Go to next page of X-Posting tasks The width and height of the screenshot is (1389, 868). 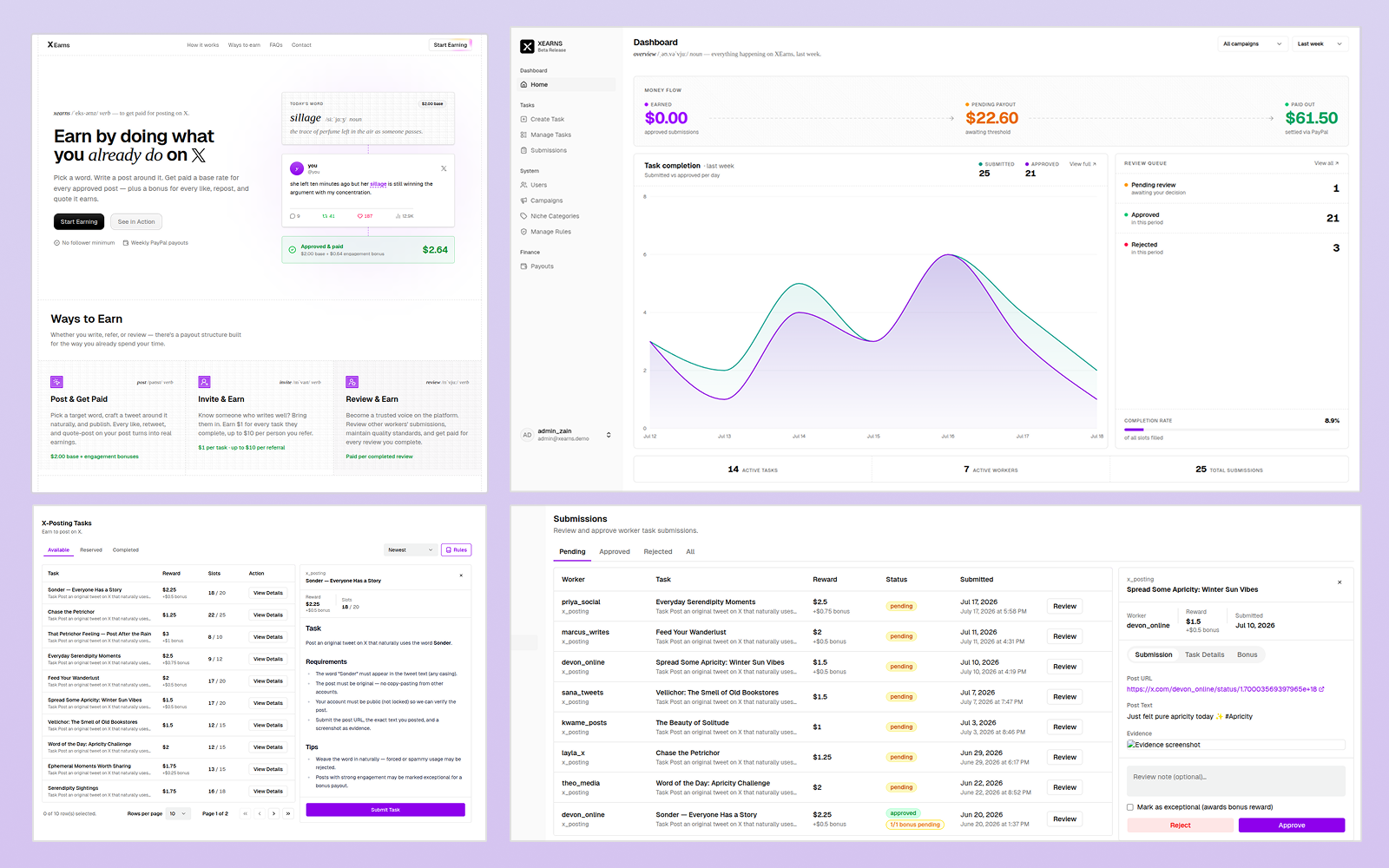pyautogui.click(x=273, y=813)
